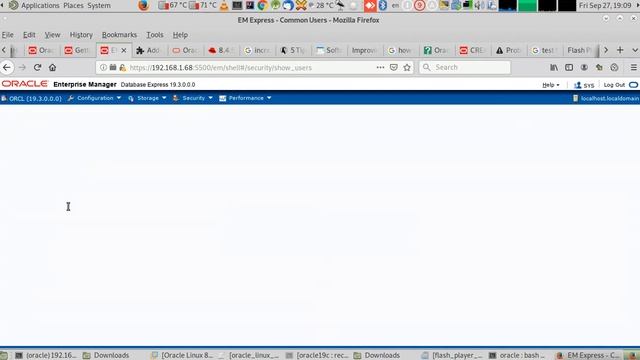Open the Help menu in Firefox menu bar
The height and width of the screenshot is (360, 640).
[180, 35]
